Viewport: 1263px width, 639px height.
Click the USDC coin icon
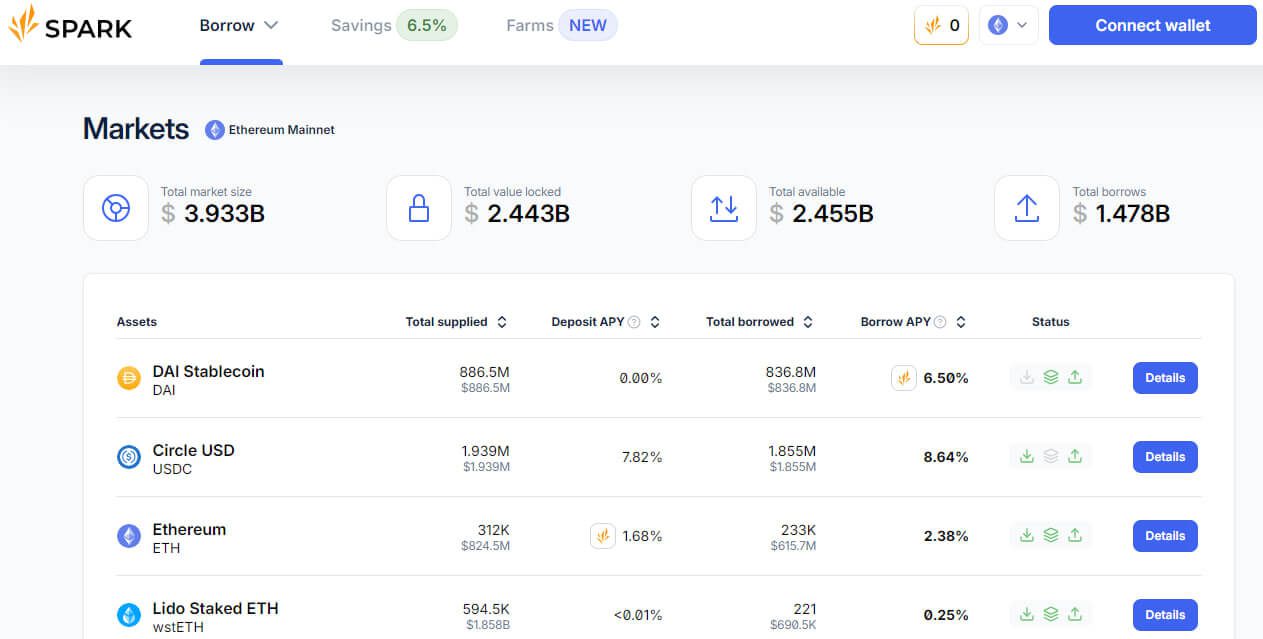coord(129,457)
